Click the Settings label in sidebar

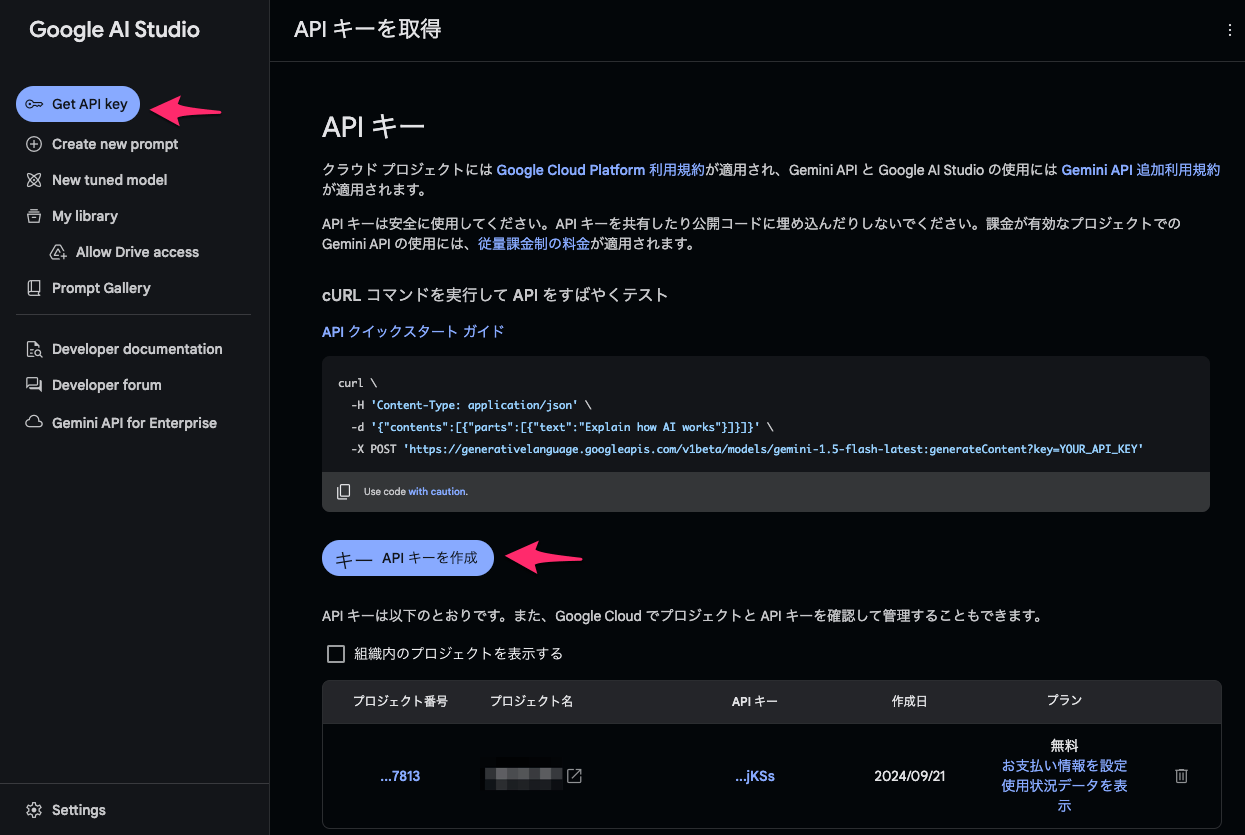coord(79,810)
